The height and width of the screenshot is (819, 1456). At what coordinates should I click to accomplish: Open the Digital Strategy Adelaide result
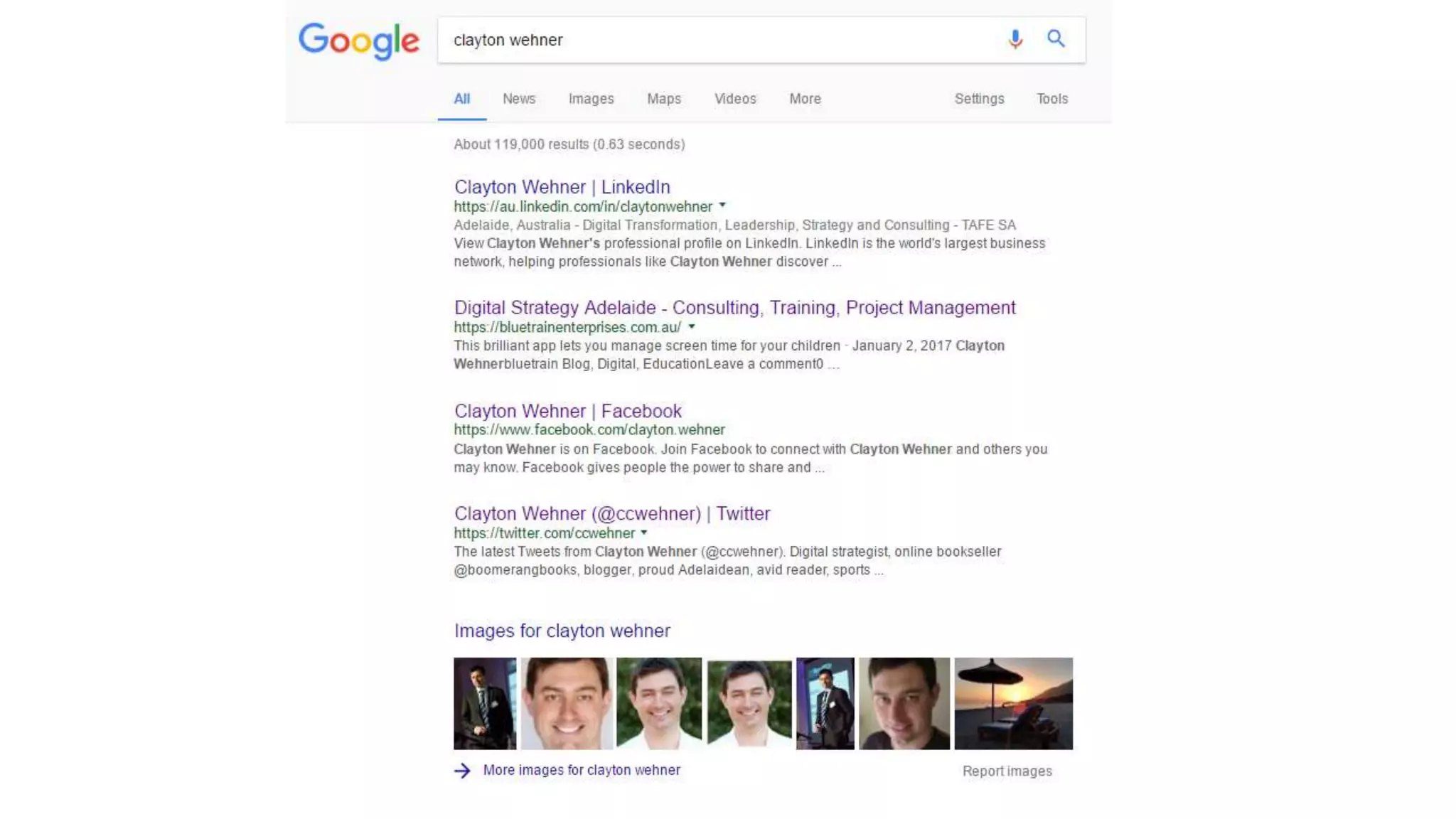734,308
